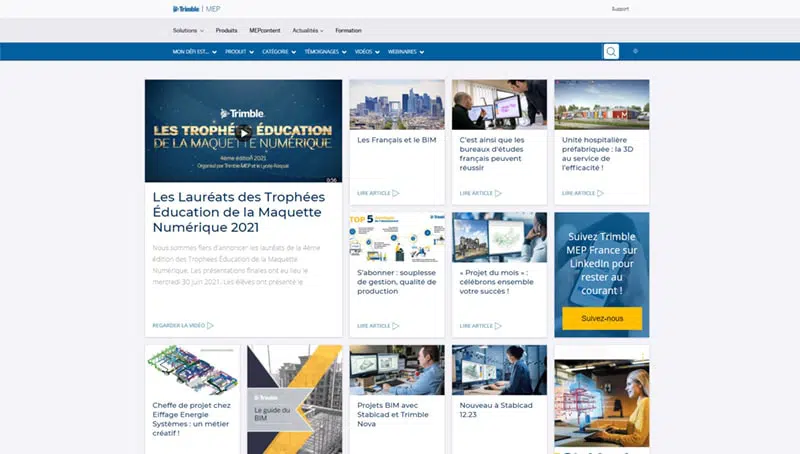The width and height of the screenshot is (800, 454).
Task: Open prefab hospital unit thumbnail
Action: pyautogui.click(x=602, y=105)
